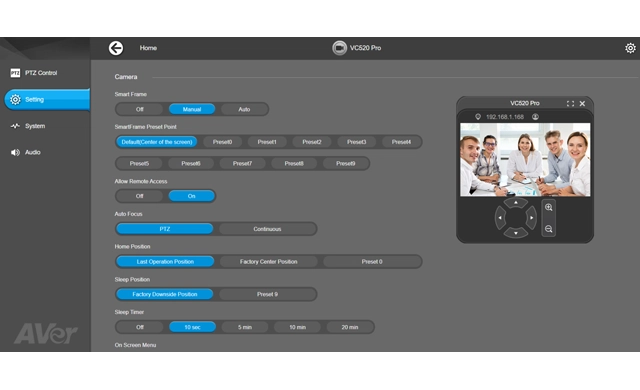The height and width of the screenshot is (390, 640).
Task: Set Auto Focus to Continuous
Action: (267, 229)
